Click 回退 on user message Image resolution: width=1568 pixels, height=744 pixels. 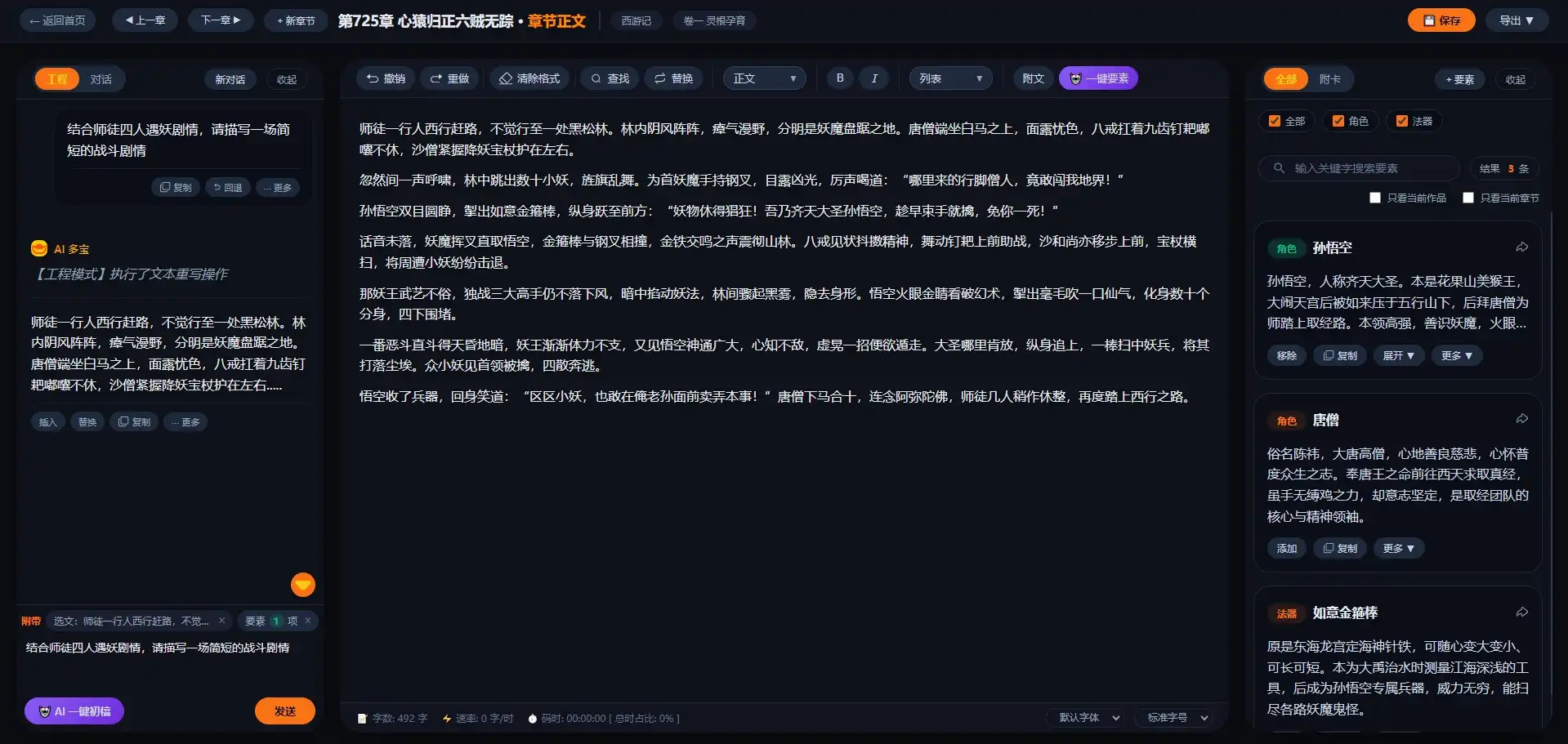(228, 187)
